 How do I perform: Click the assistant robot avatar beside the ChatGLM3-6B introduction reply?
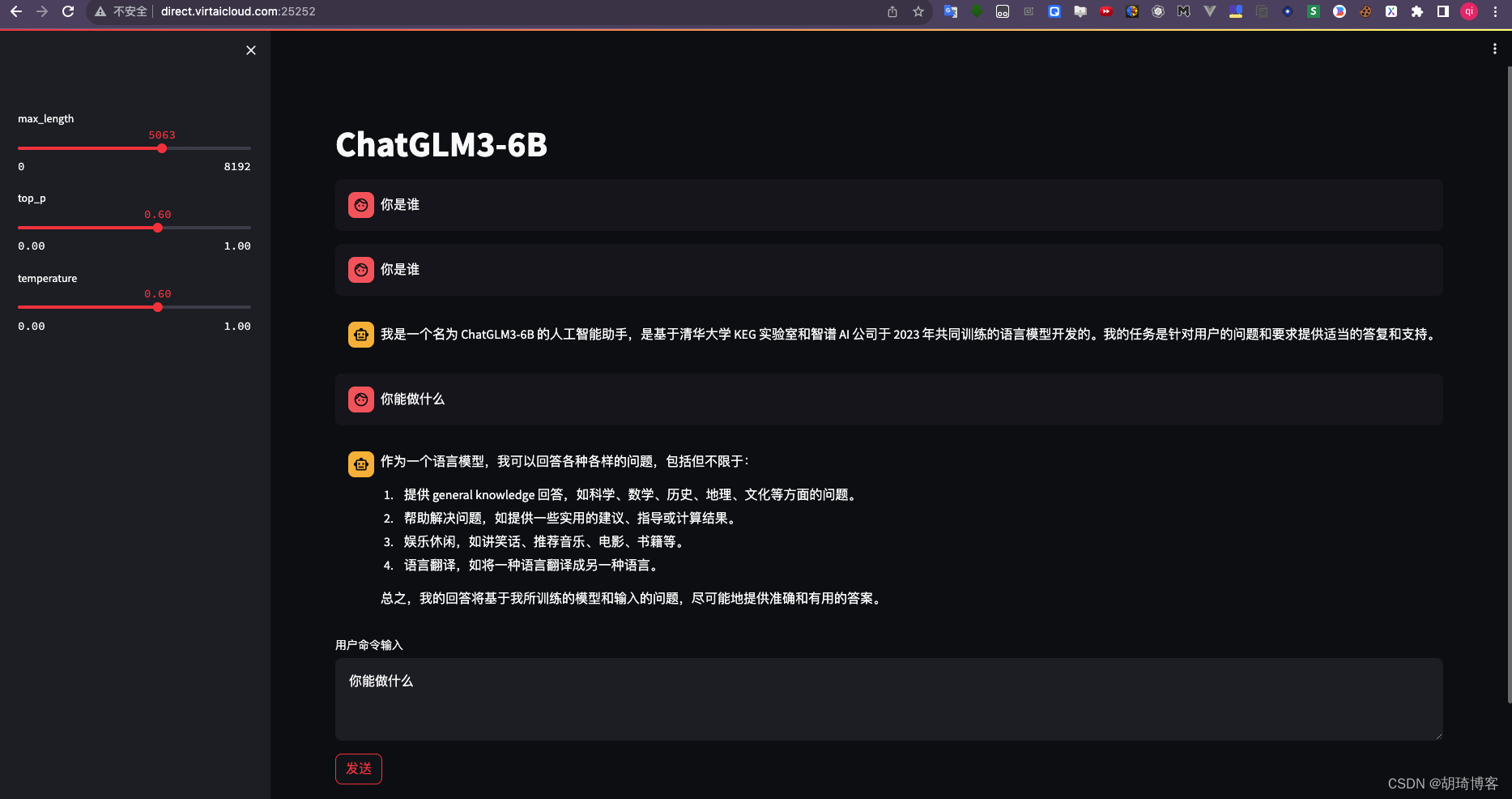[x=361, y=335]
